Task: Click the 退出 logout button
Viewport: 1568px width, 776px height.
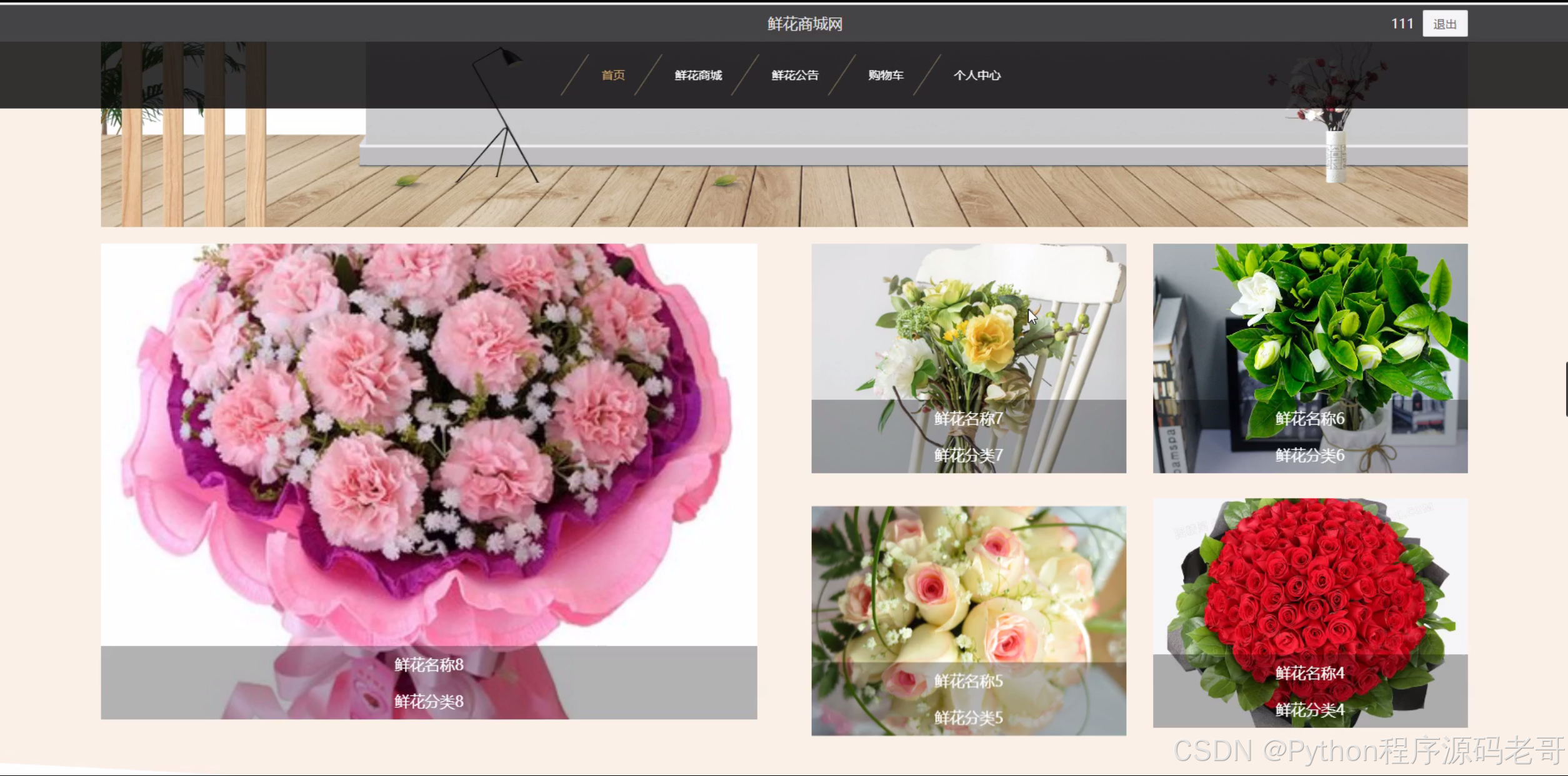Action: coord(1444,24)
